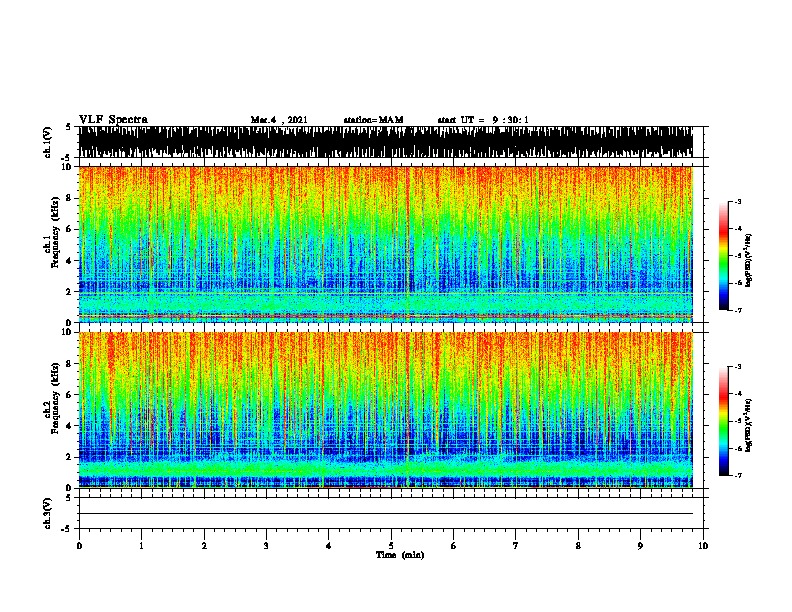Click the "Time (min)" axis label

[x=400, y=555]
